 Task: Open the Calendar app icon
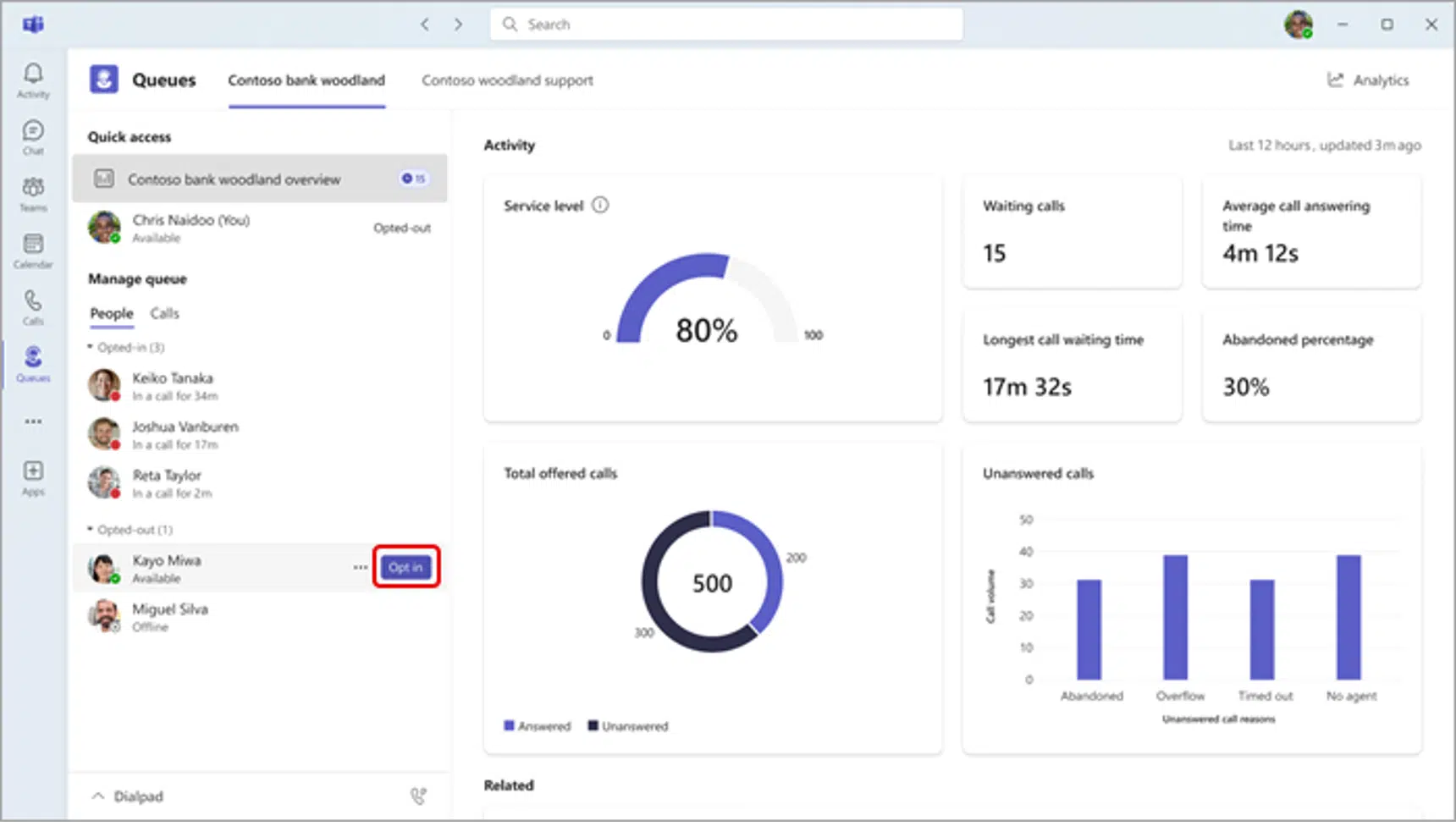(33, 251)
